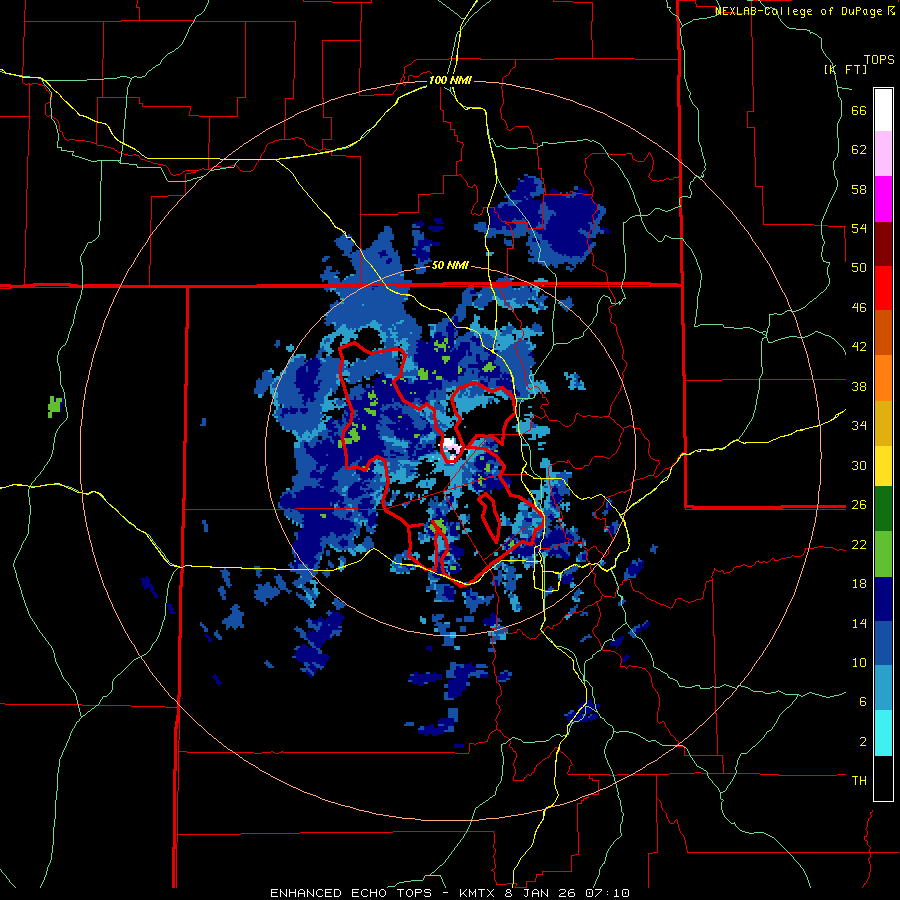900x900 pixels.
Task: Click the '100 NMI' range ring label
Action: pyautogui.click(x=450, y=80)
